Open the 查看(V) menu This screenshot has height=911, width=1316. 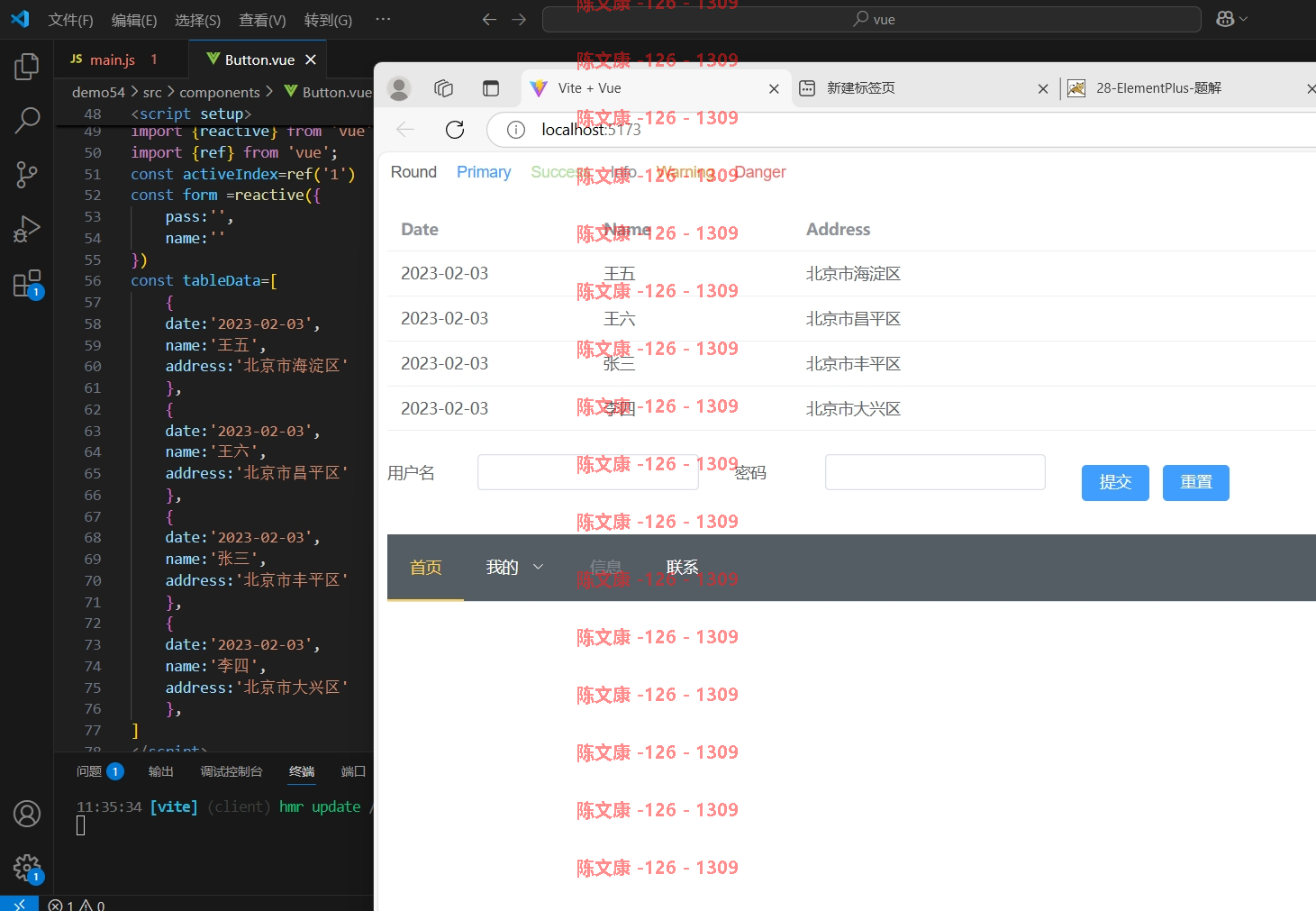[262, 20]
